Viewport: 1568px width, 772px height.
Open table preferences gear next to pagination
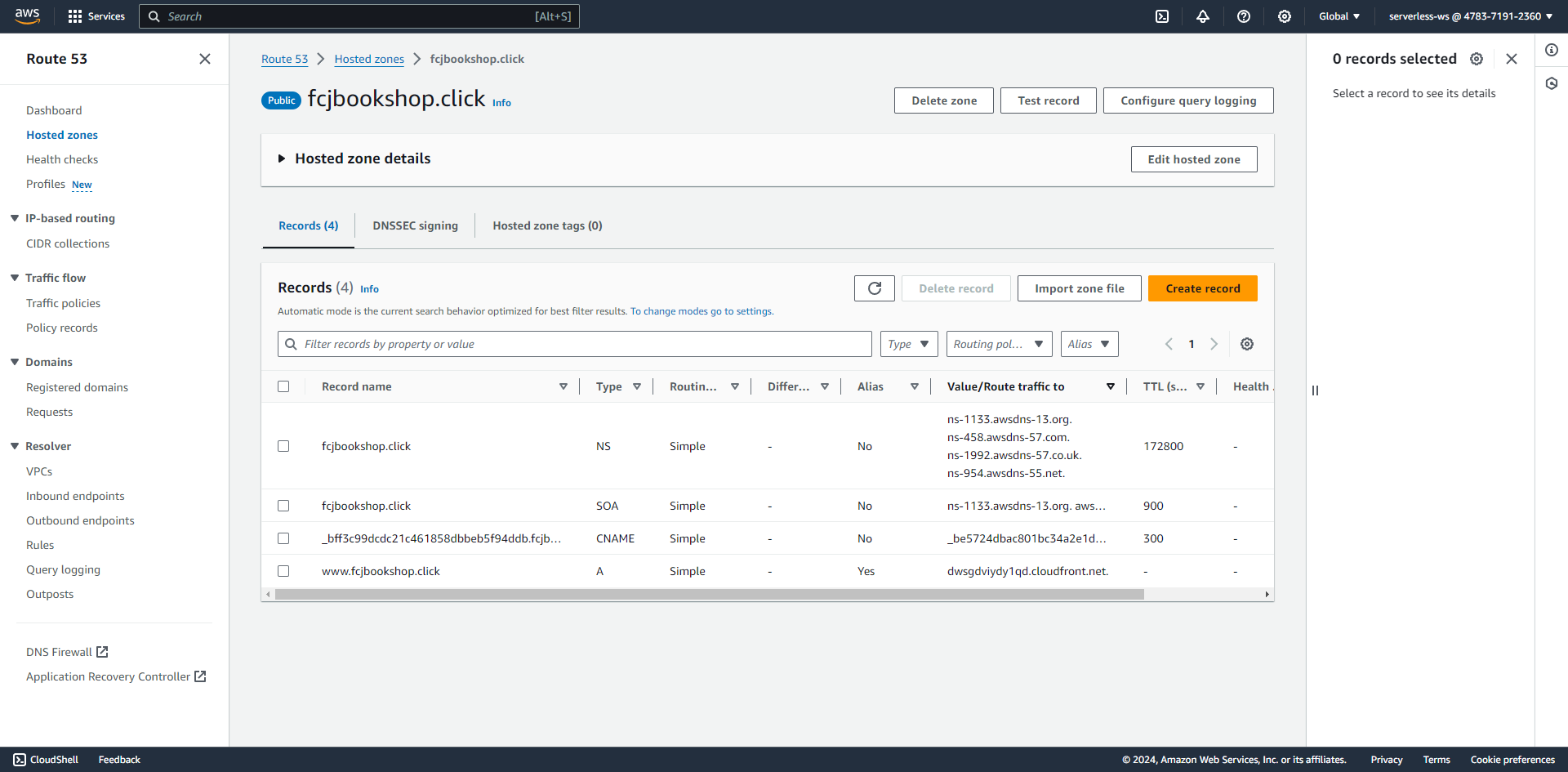pyautogui.click(x=1247, y=344)
